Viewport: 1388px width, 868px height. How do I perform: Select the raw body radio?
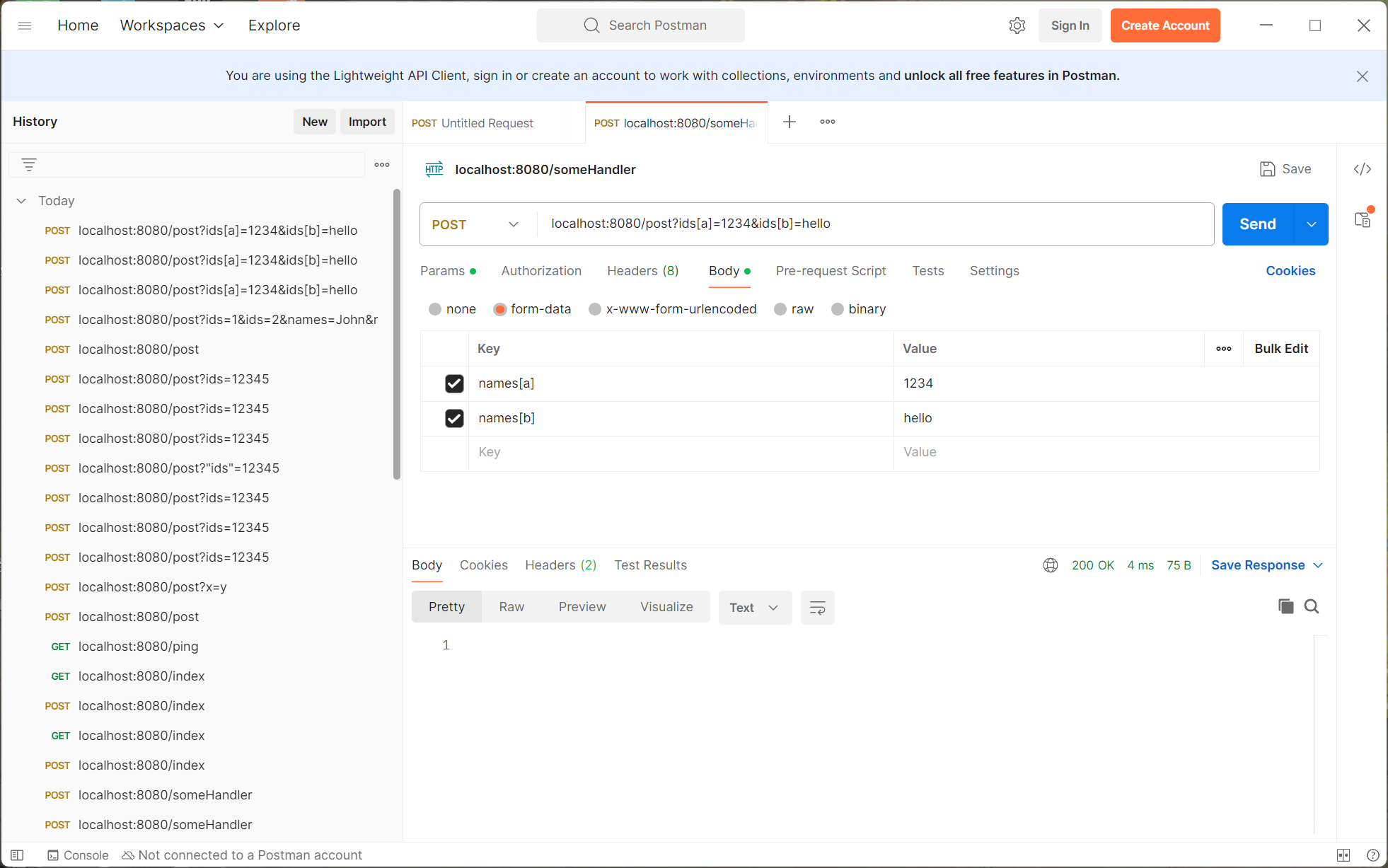[x=780, y=309]
